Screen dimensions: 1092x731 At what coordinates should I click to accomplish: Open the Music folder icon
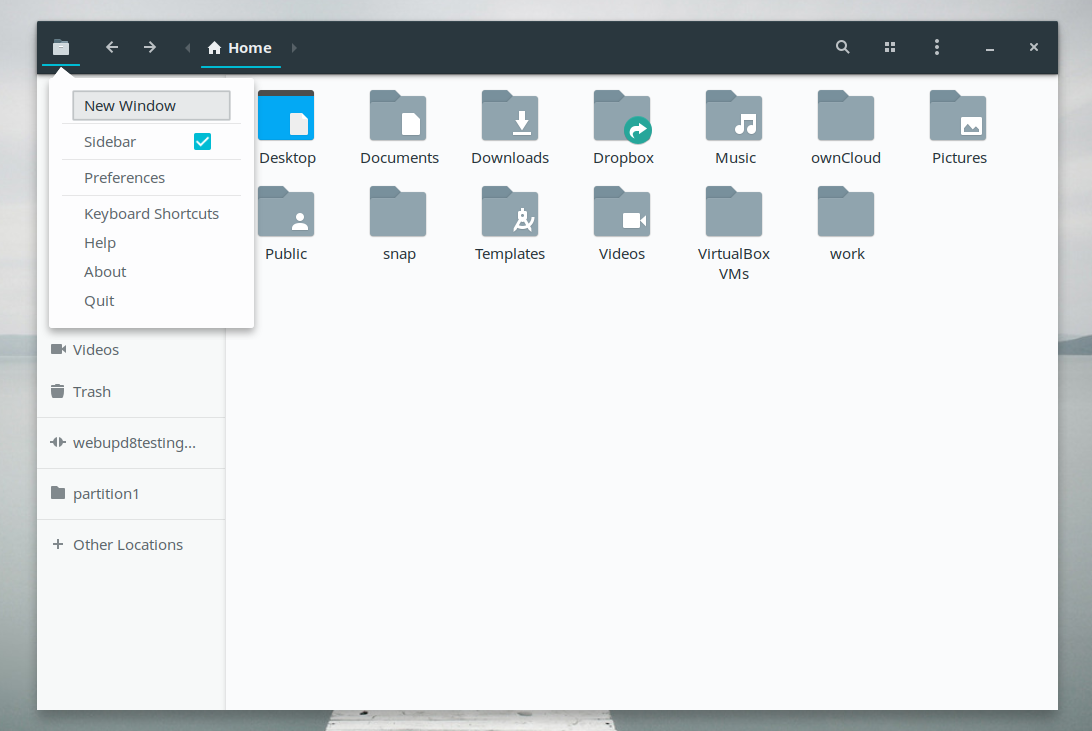734,116
